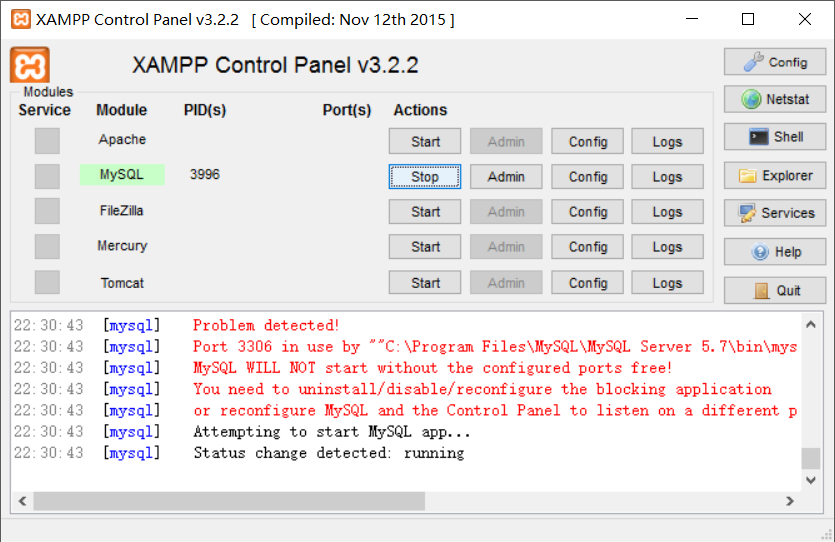Click the log's horizontal scroll right arrow

coord(790,501)
